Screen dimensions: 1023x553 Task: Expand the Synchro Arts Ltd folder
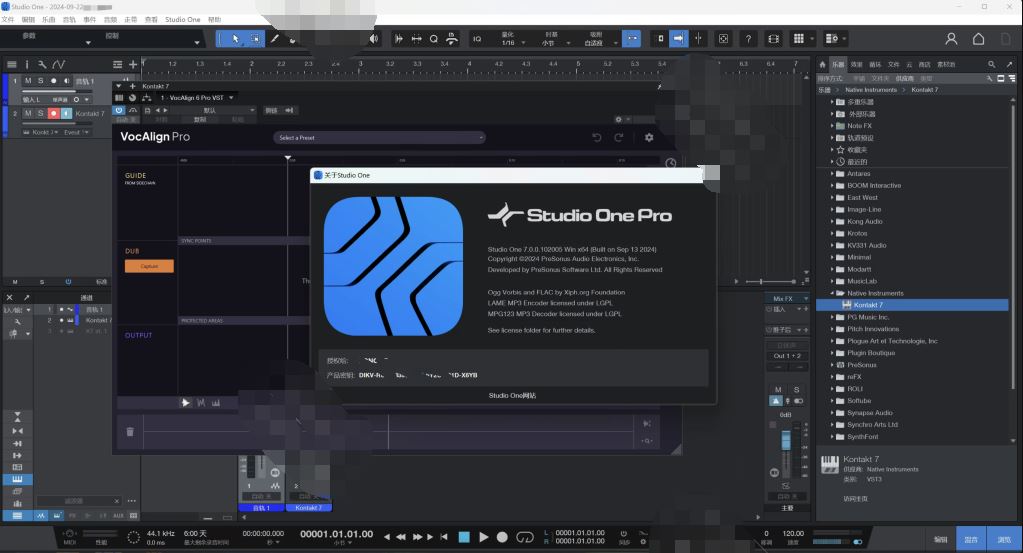pyautogui.click(x=832, y=425)
